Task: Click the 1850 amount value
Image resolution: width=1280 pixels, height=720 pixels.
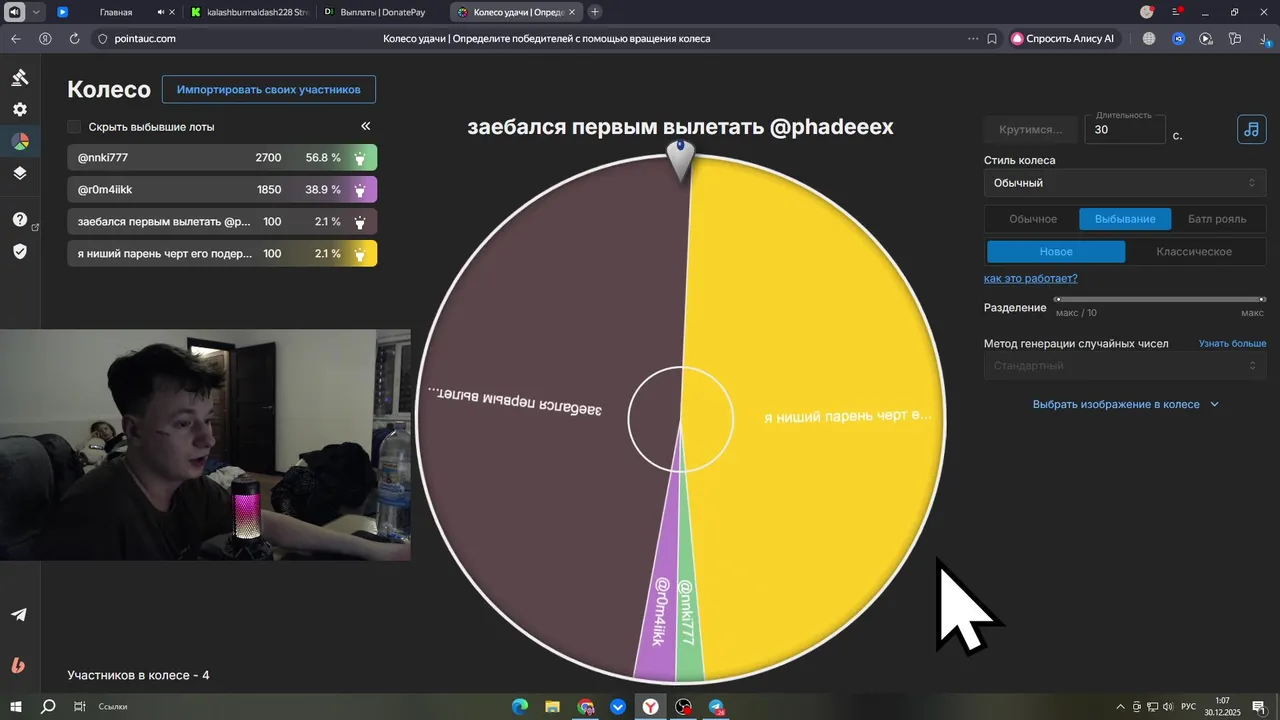Action: [268, 190]
